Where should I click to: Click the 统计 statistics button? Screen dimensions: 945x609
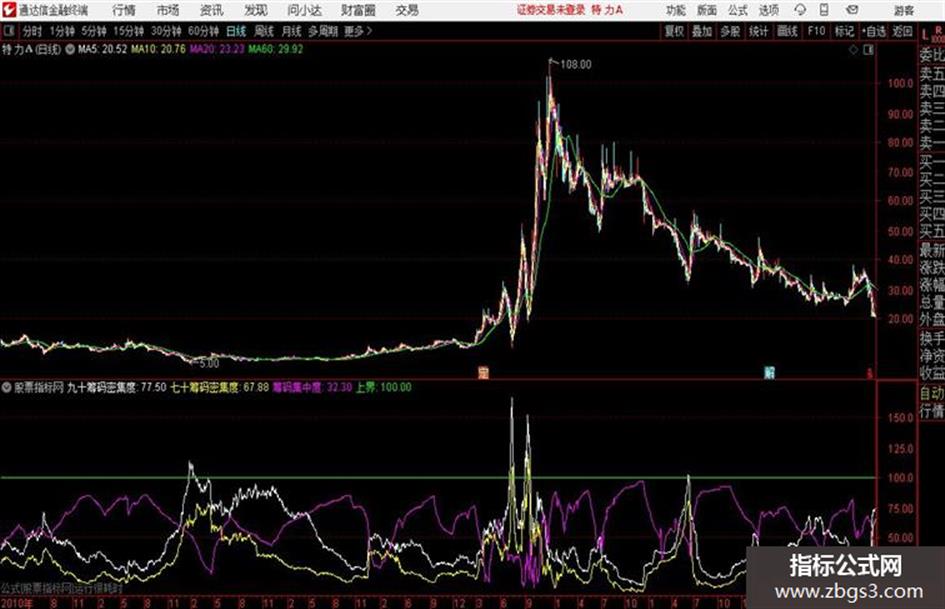pos(758,31)
